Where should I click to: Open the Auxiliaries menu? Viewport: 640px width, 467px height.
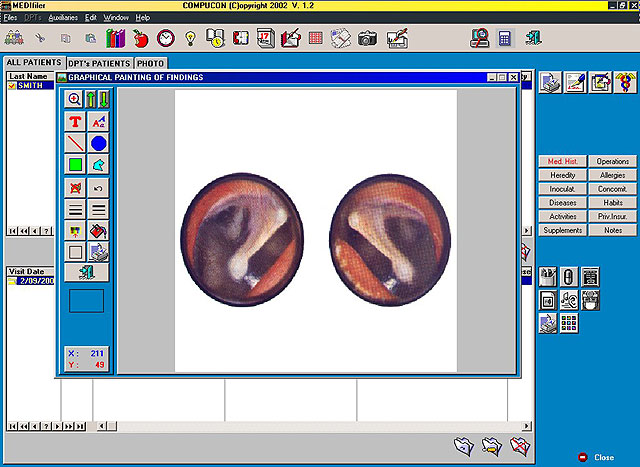point(63,18)
